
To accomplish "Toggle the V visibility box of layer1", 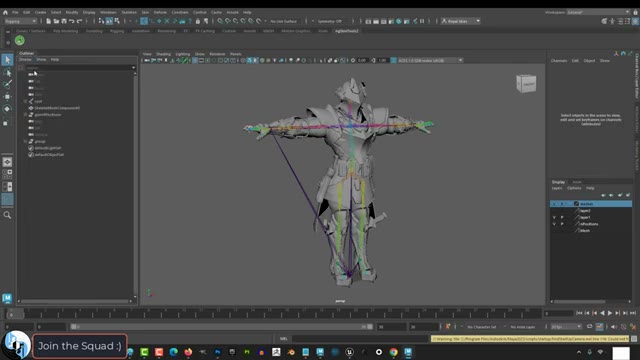I will (554, 217).
